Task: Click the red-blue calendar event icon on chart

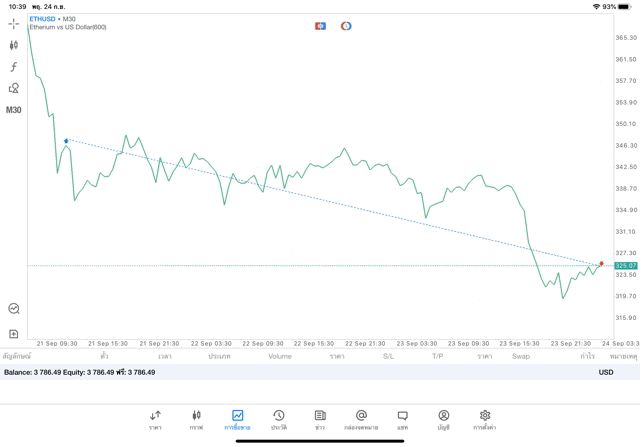Action: click(320, 26)
